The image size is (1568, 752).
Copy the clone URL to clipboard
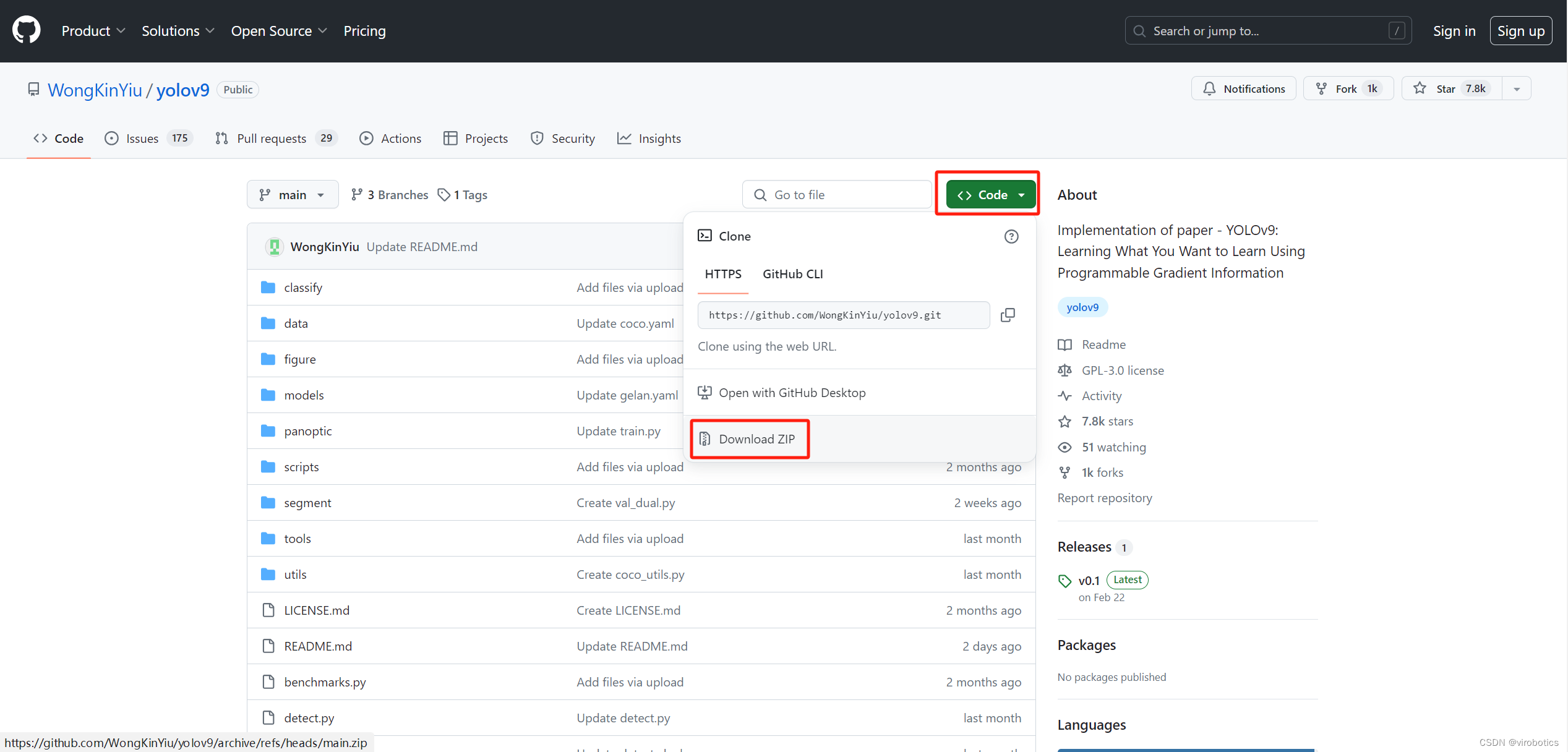coord(1008,315)
